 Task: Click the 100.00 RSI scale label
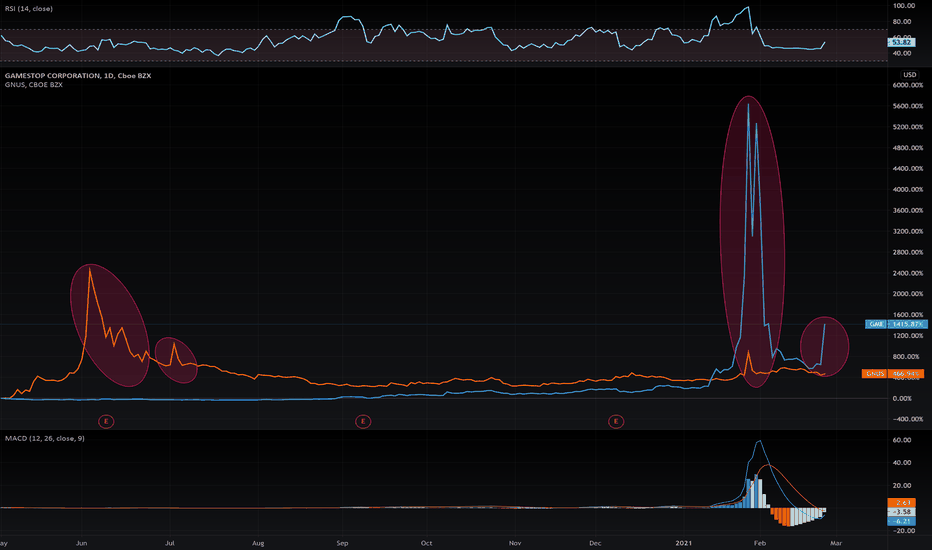(x=903, y=5)
